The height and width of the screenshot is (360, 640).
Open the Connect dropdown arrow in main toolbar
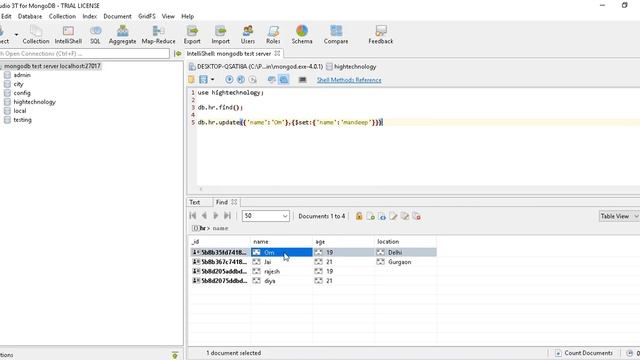(x=16, y=35)
